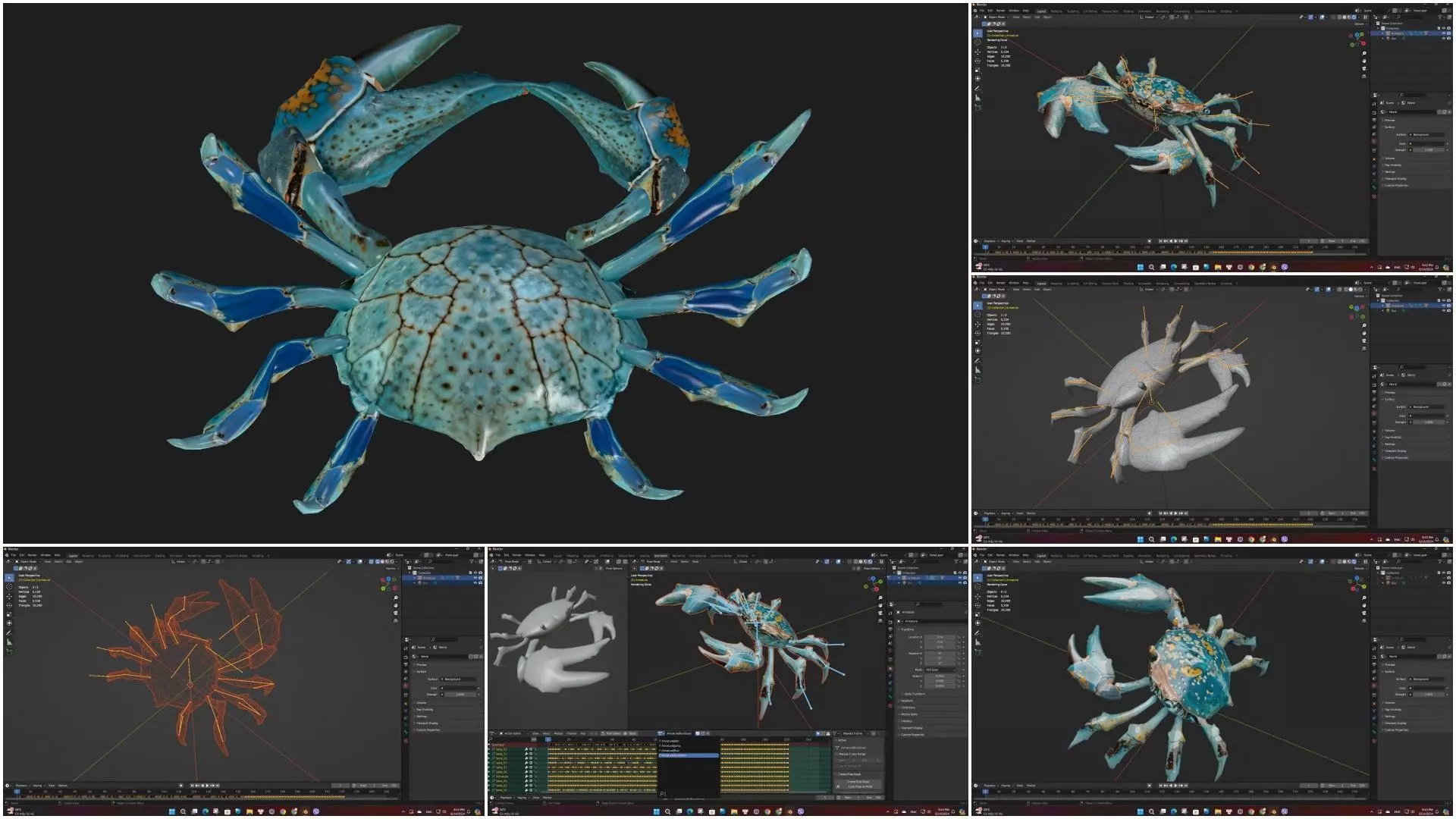Switch to Layout tab in wireframe crab window
Image resolution: width=1456 pixels, height=819 pixels.
73,556
